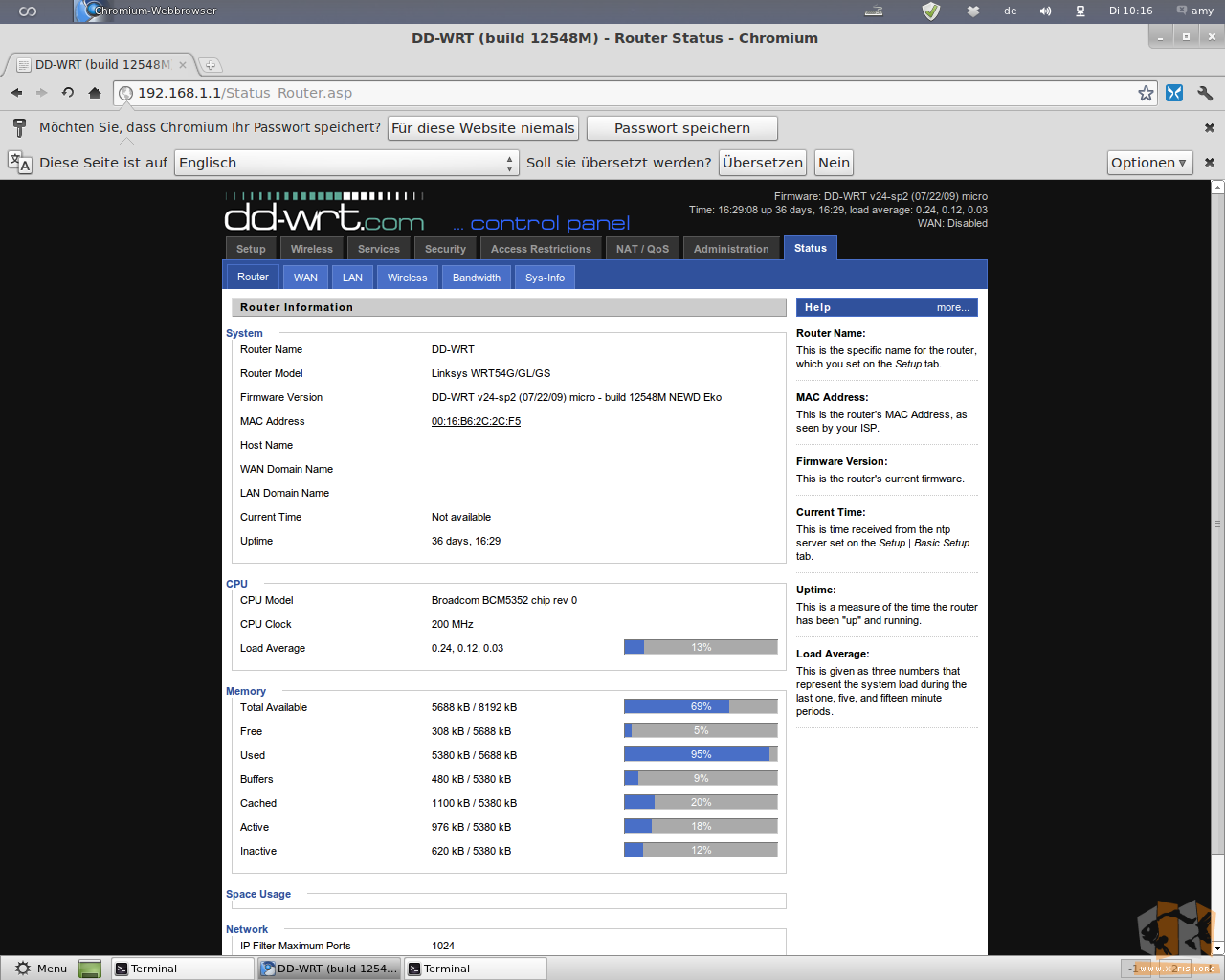
Task: Select the WAN sub-tab
Action: 305,278
